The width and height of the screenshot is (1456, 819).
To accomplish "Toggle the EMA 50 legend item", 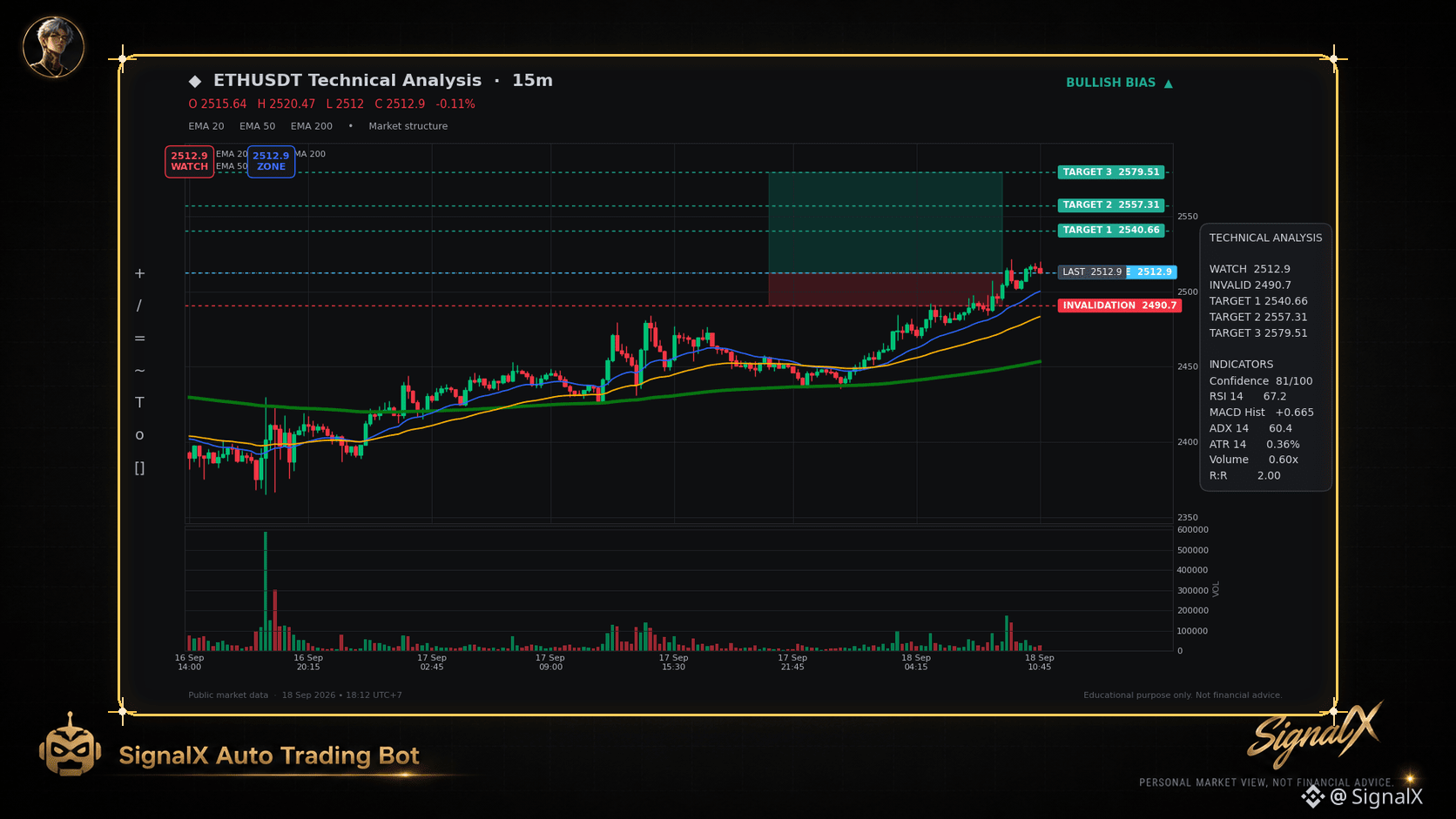I will [x=257, y=126].
